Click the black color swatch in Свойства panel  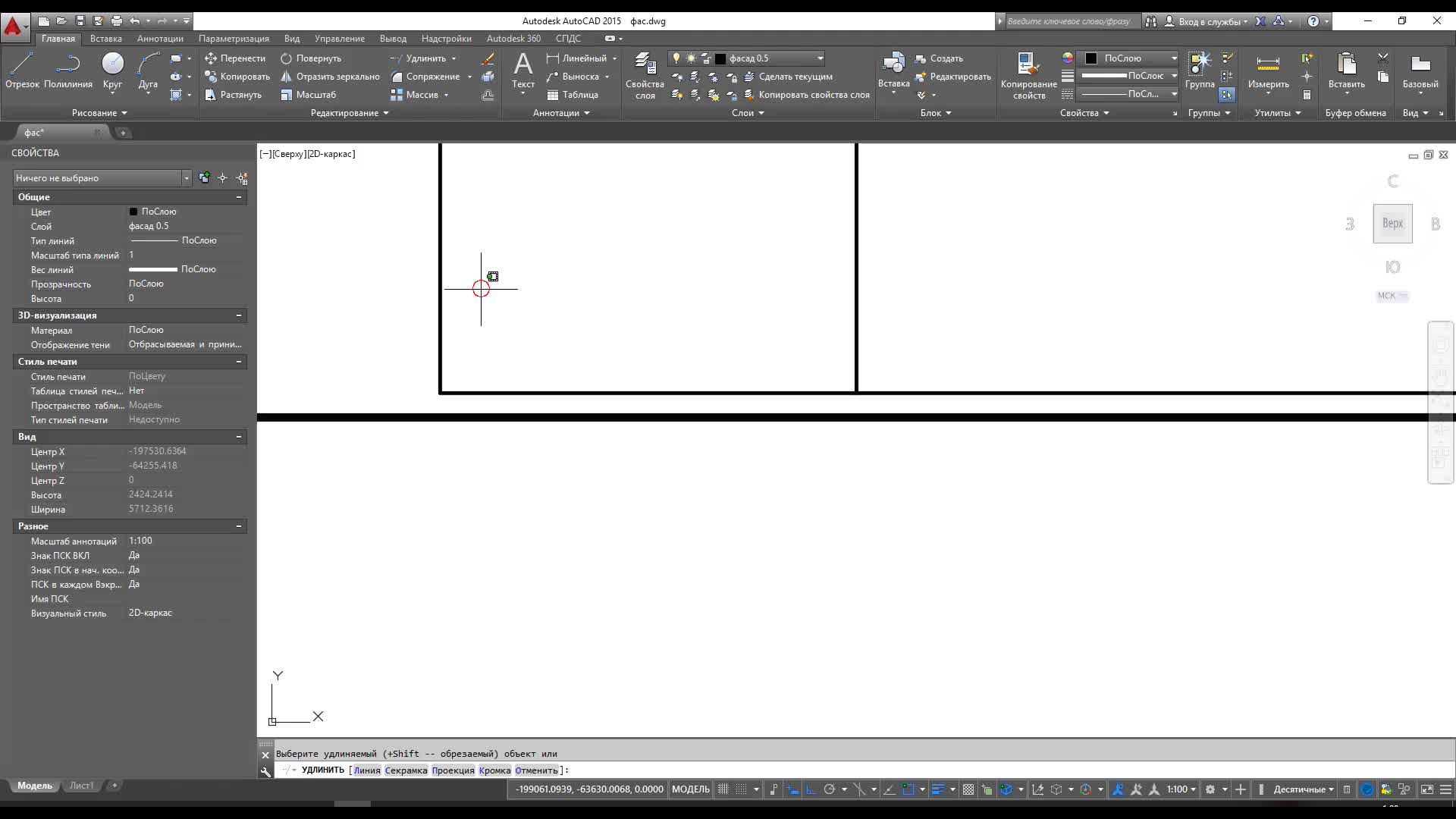click(1090, 58)
